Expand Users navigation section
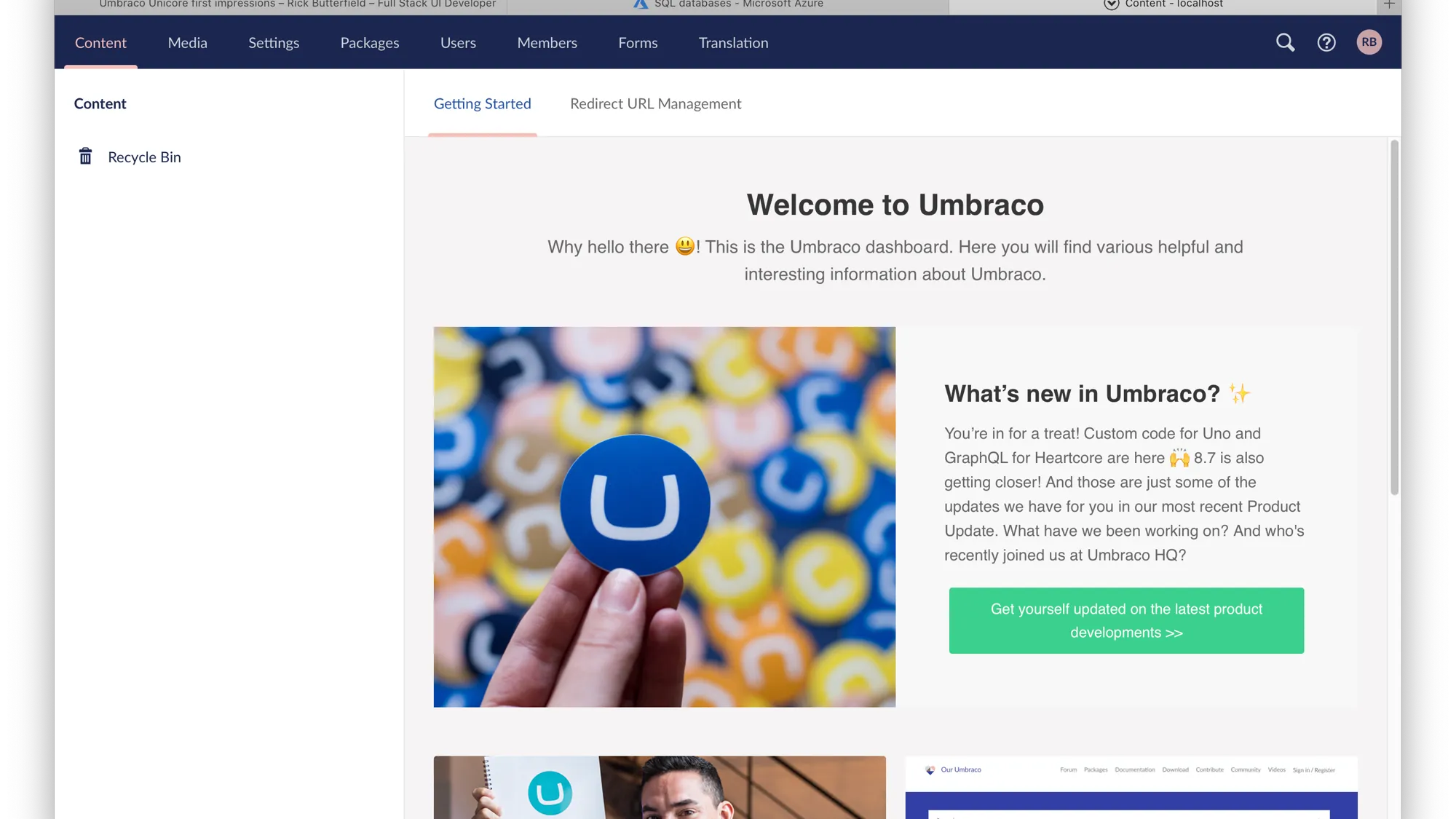 [x=458, y=42]
